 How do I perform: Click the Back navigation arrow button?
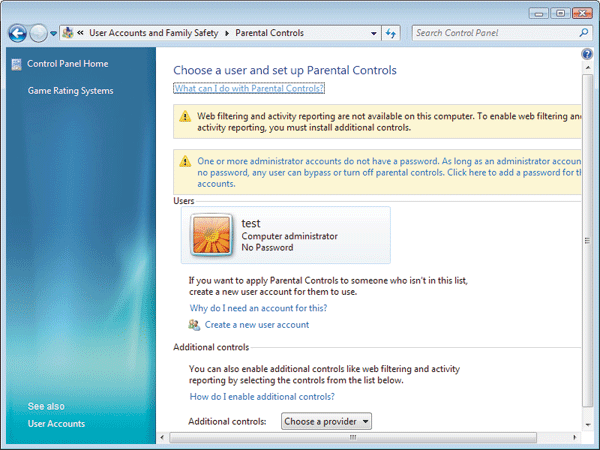18,33
